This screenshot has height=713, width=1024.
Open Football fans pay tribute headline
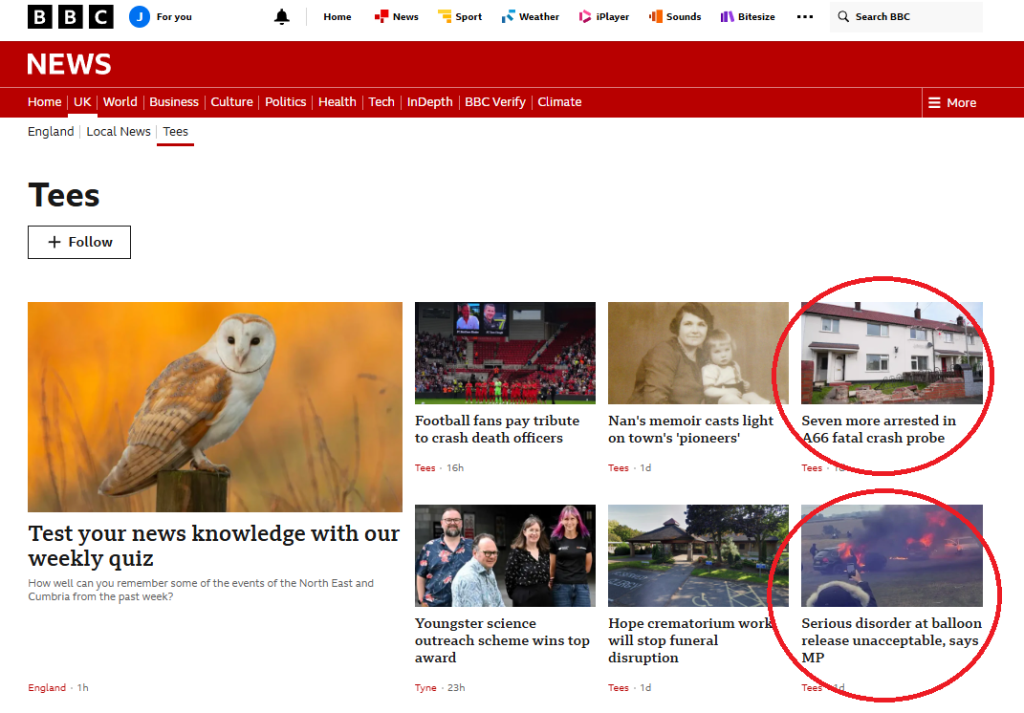pyautogui.click(x=497, y=429)
